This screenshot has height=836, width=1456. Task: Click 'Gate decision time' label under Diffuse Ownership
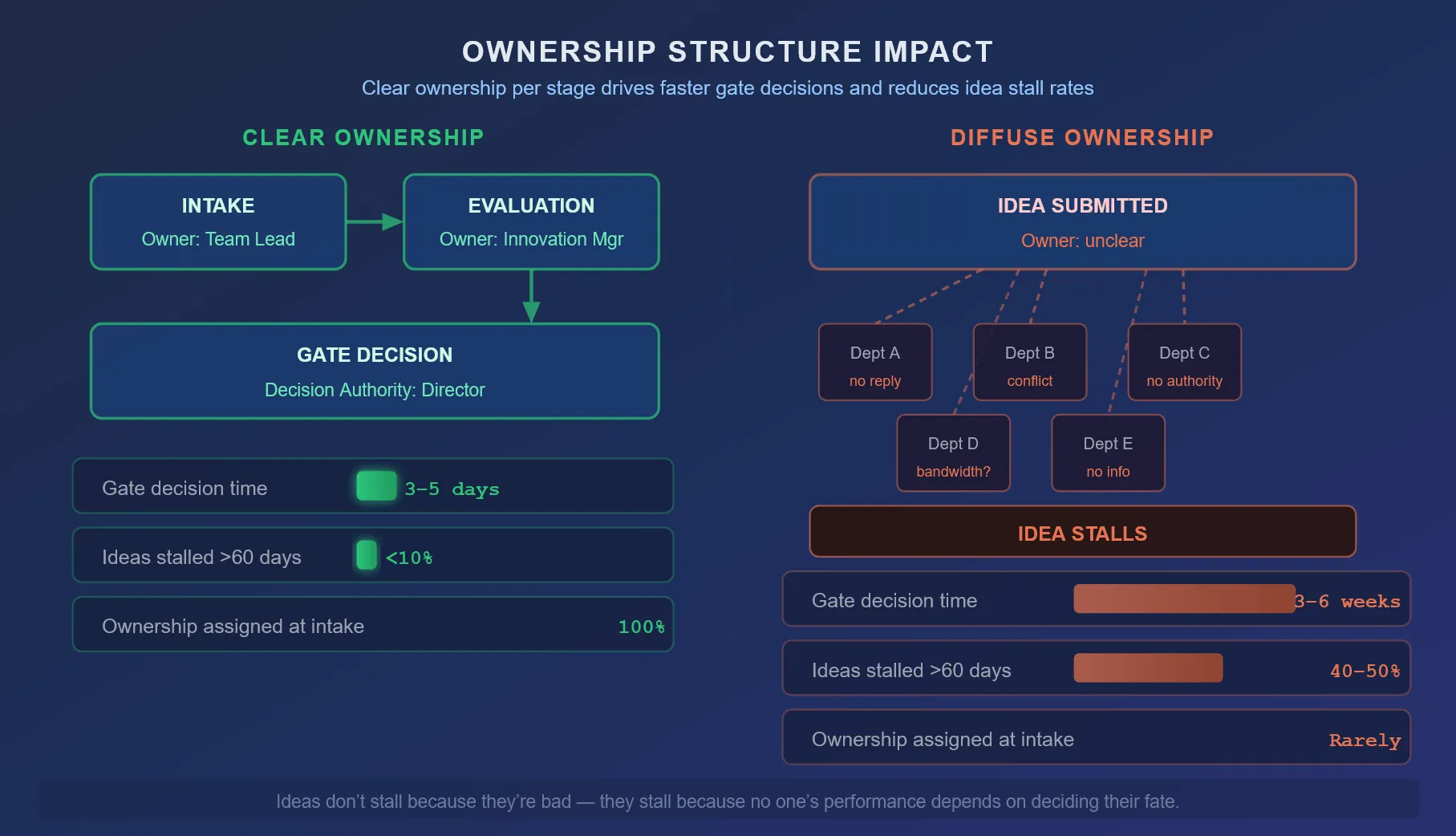click(x=894, y=600)
